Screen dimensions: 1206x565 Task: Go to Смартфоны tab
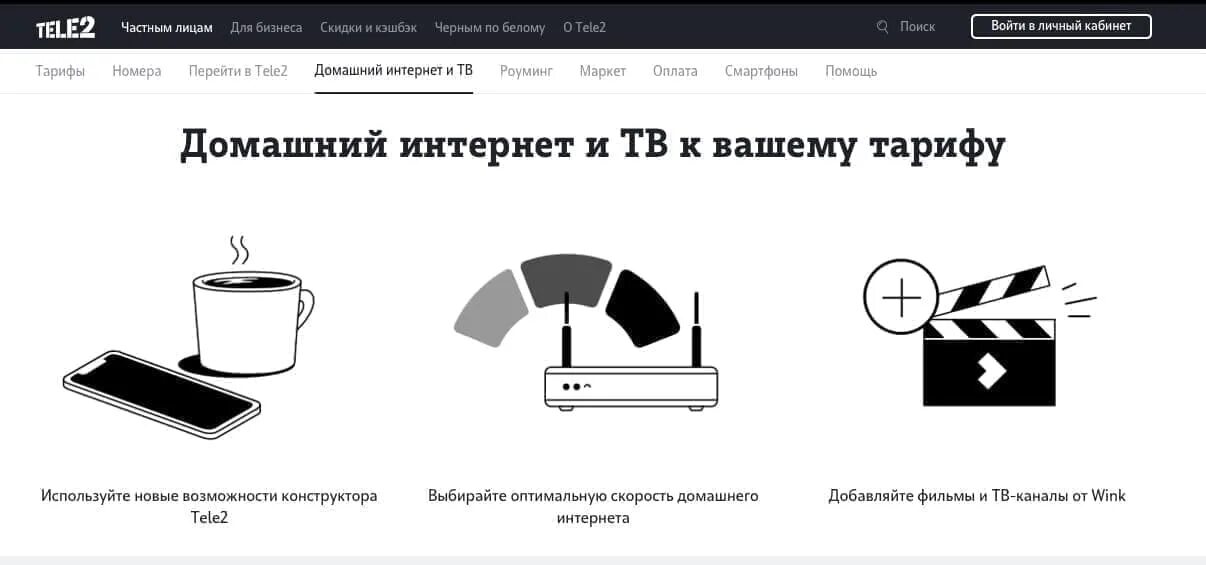tap(762, 71)
